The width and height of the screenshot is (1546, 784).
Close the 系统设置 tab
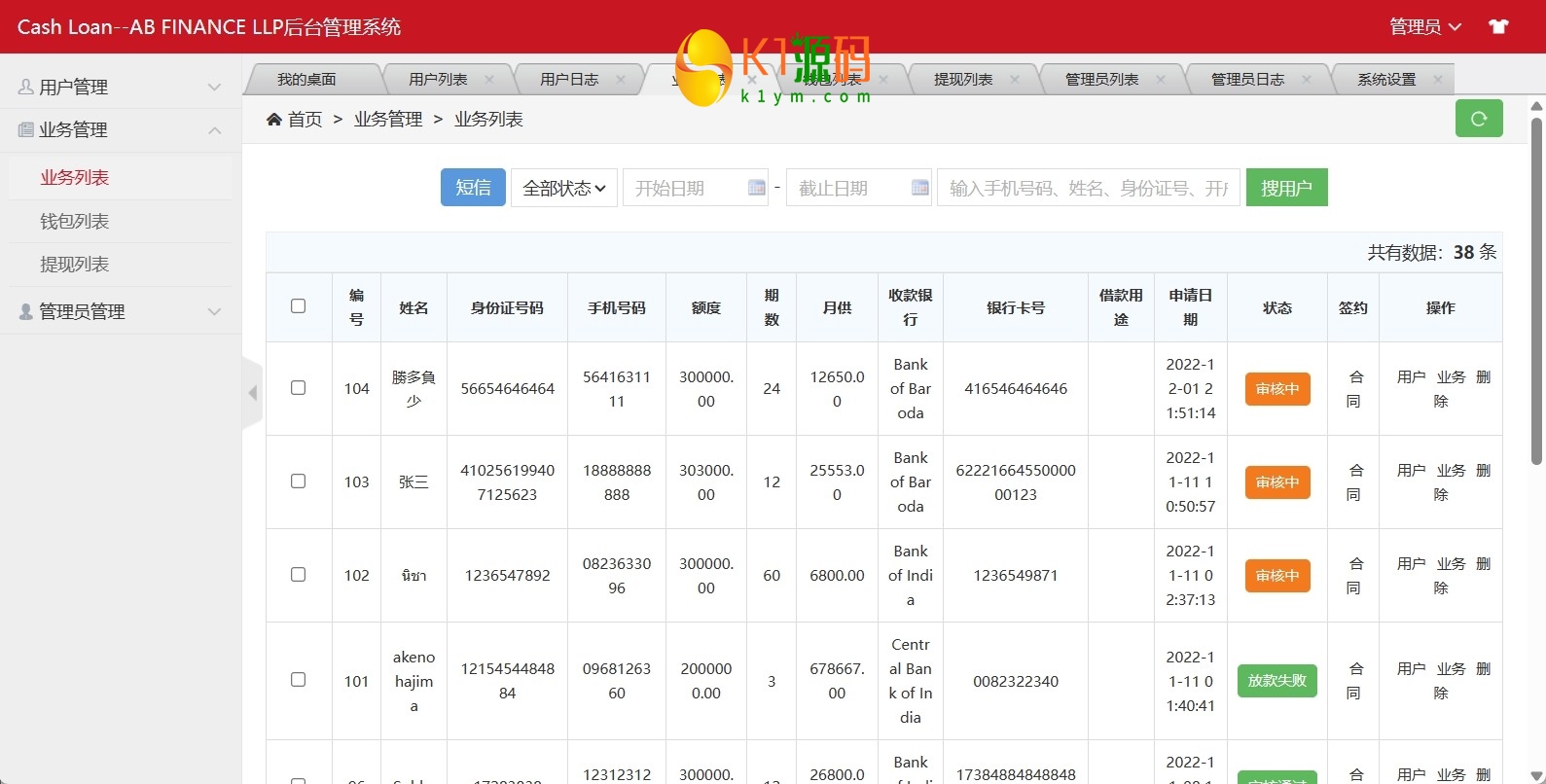coord(1438,80)
